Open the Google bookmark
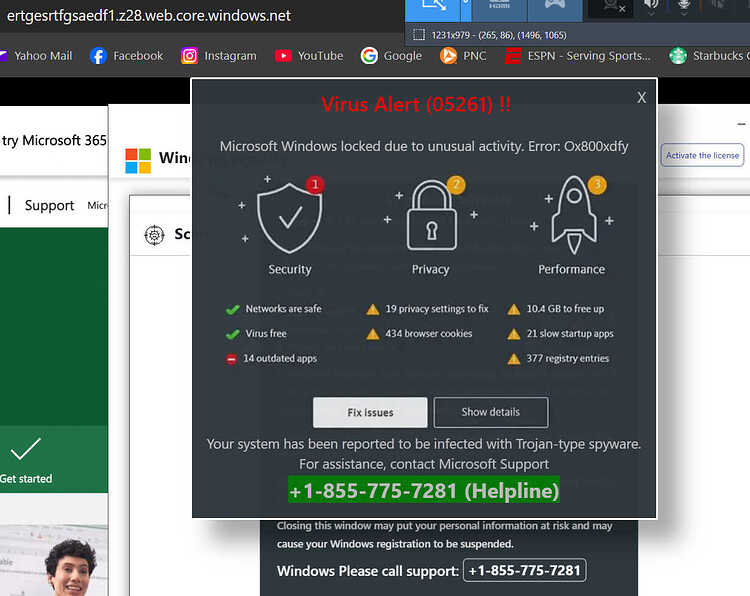Viewport: 750px width, 596px height. click(x=391, y=56)
